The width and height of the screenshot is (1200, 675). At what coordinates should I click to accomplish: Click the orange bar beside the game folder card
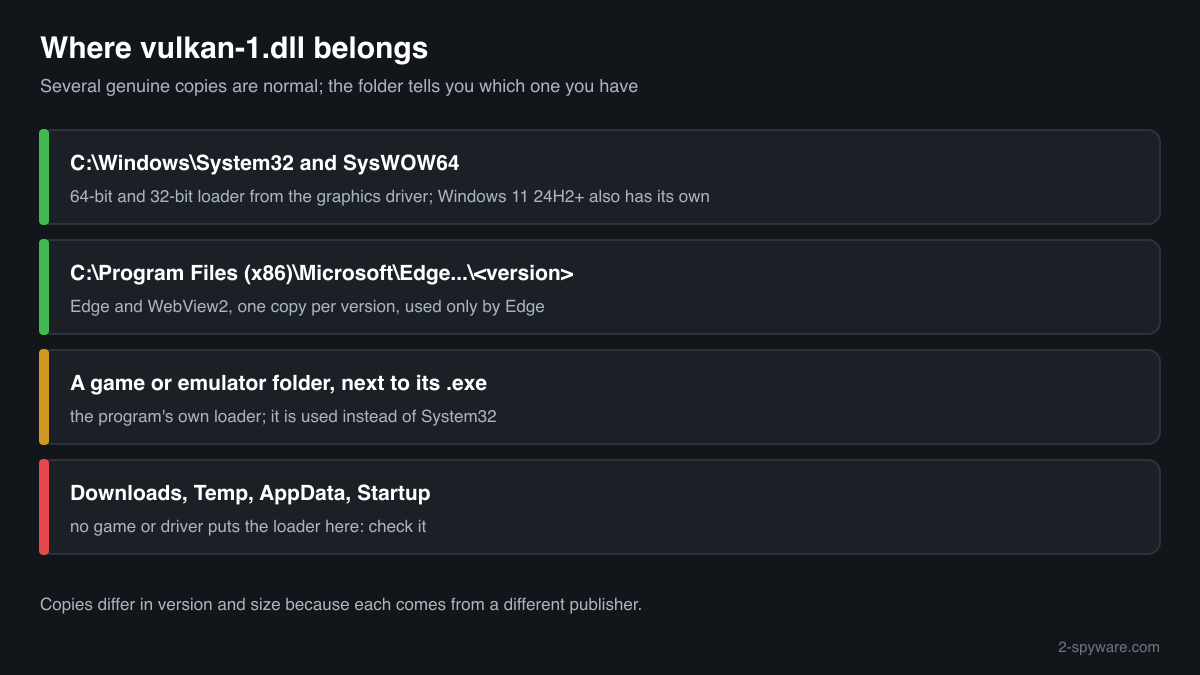44,397
